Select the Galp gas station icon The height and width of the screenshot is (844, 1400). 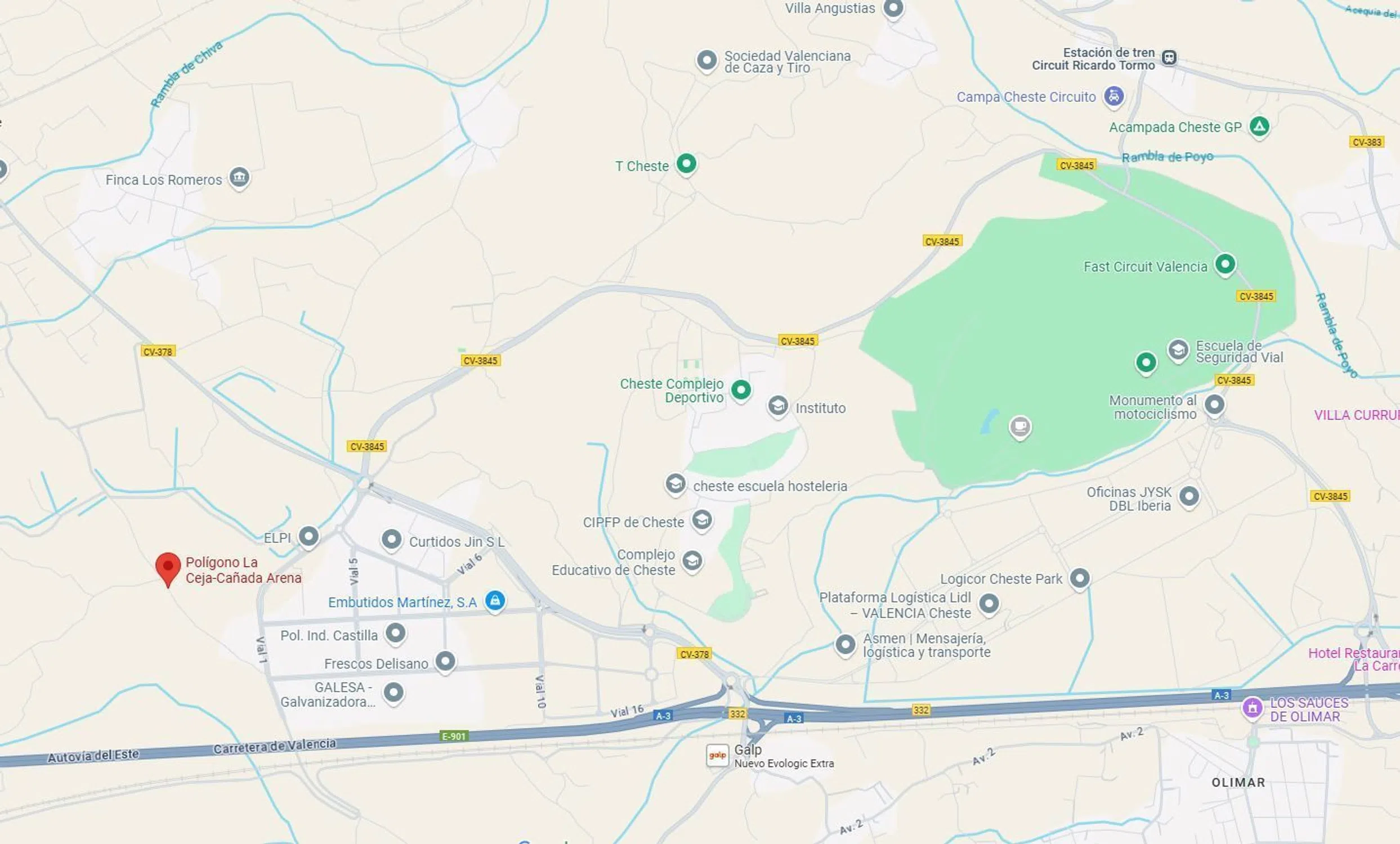717,756
